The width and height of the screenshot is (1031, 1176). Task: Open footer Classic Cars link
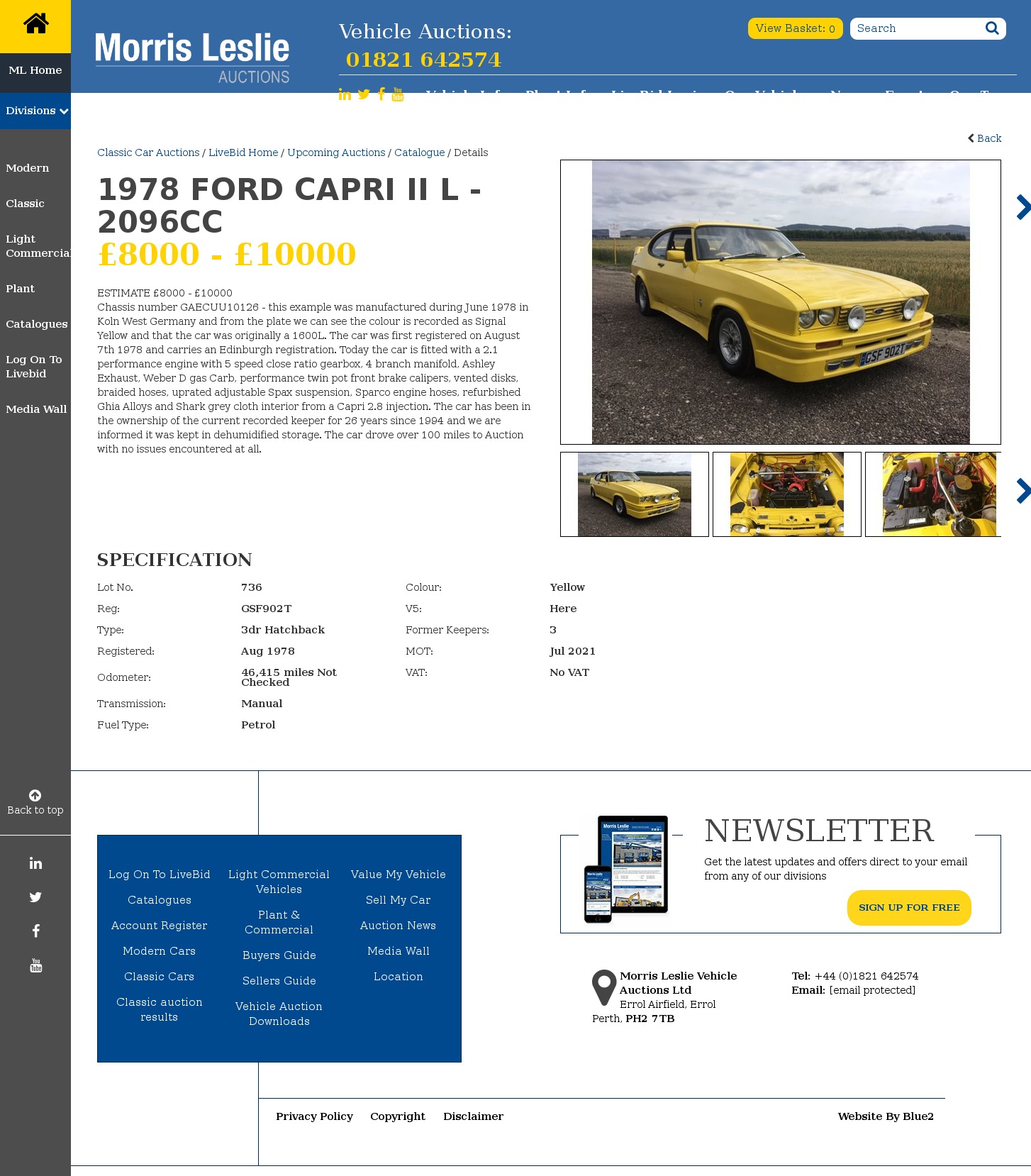tap(160, 977)
